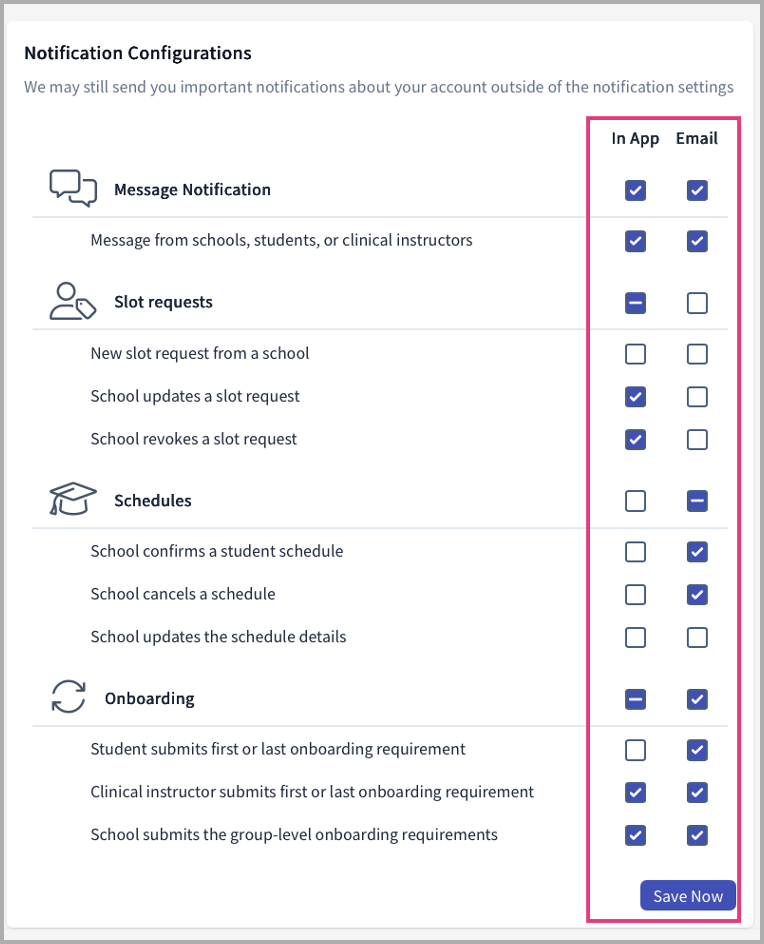Check In App for Schedules group
764x944 pixels.
(x=635, y=500)
